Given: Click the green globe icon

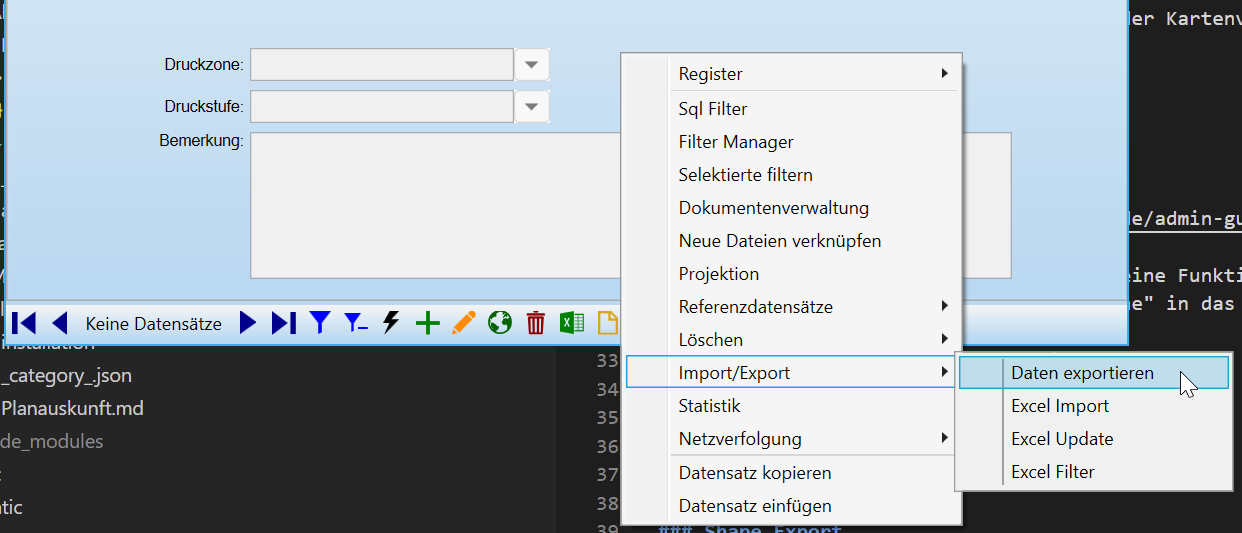Looking at the screenshot, I should click(500, 323).
